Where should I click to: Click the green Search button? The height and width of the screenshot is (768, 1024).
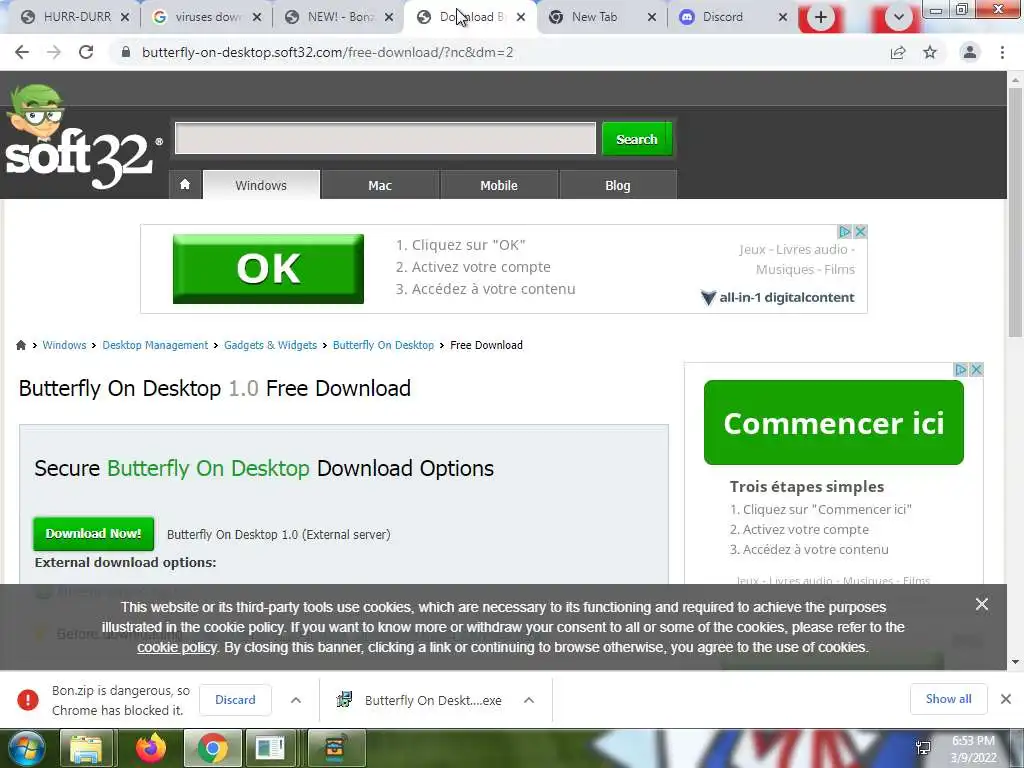point(637,139)
